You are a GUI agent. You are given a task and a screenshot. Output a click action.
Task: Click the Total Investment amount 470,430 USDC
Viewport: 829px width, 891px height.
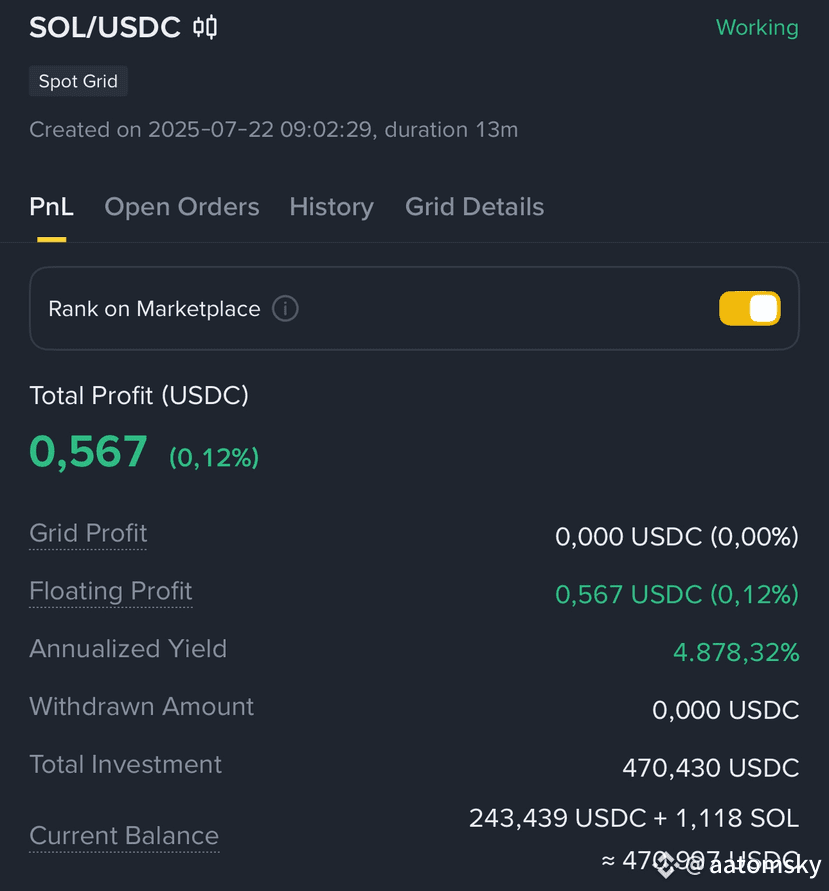[711, 768]
